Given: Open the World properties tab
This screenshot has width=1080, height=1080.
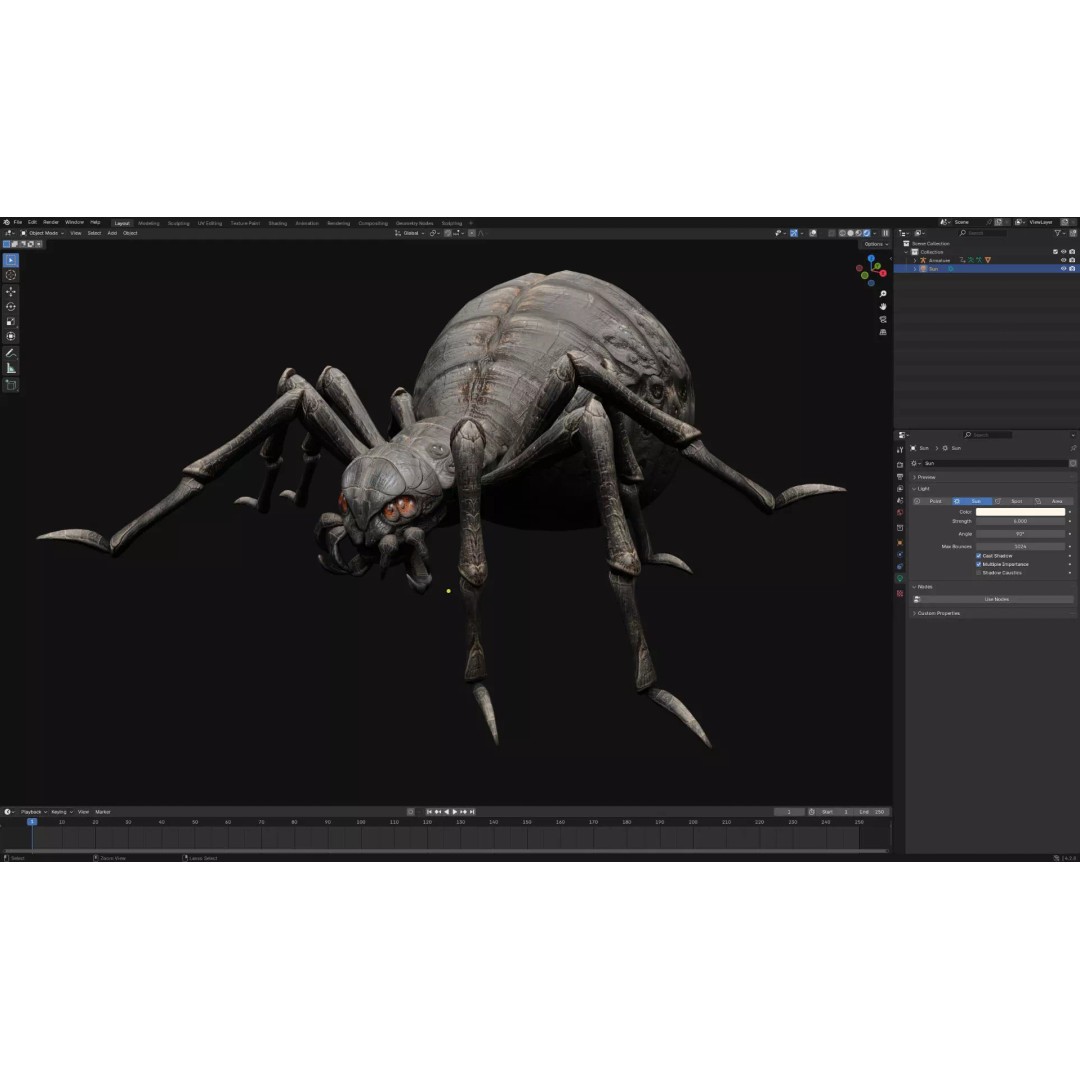Looking at the screenshot, I should [x=900, y=512].
